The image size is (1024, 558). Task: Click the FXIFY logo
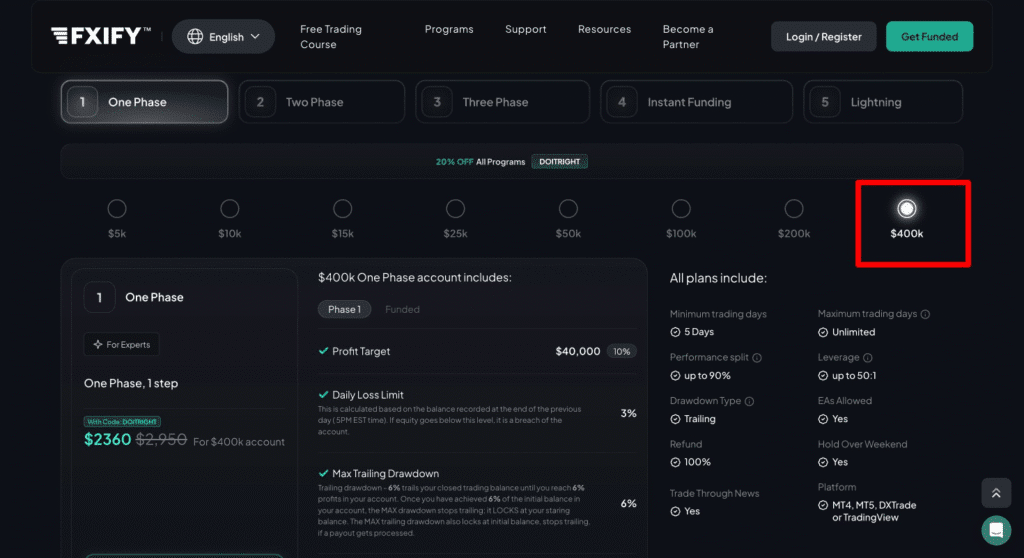point(101,36)
